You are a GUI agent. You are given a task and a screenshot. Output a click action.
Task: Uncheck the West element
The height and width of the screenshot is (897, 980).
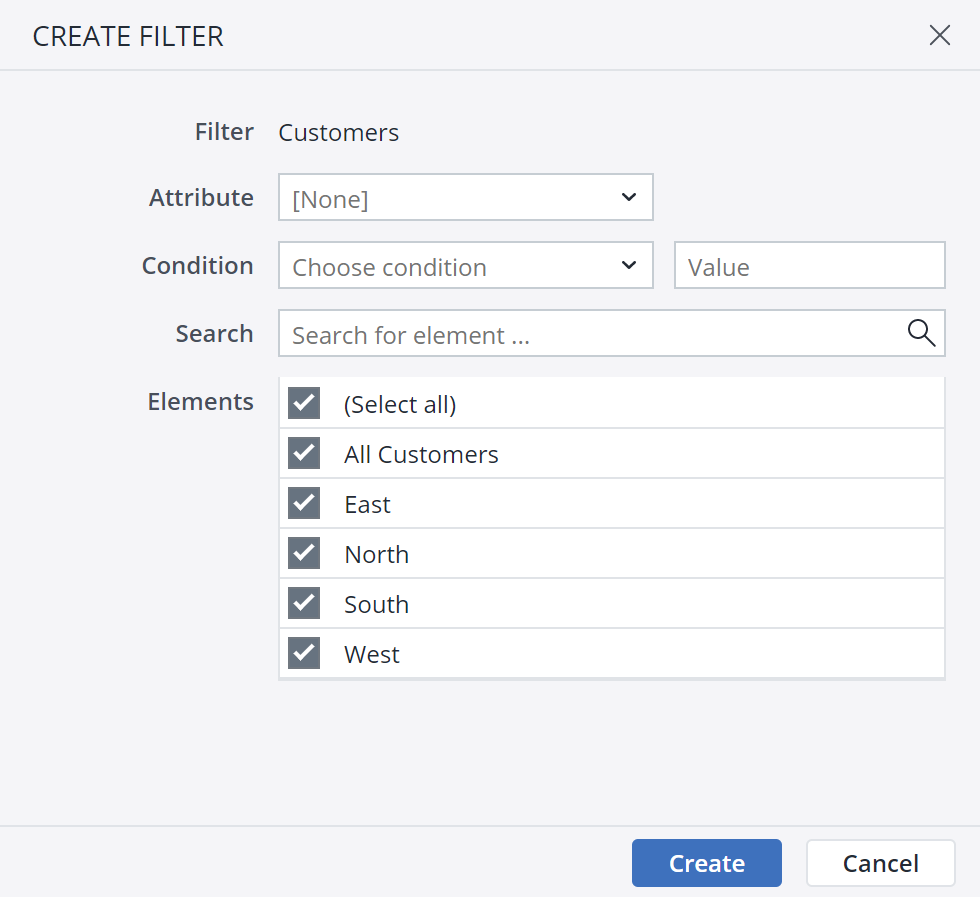[304, 653]
